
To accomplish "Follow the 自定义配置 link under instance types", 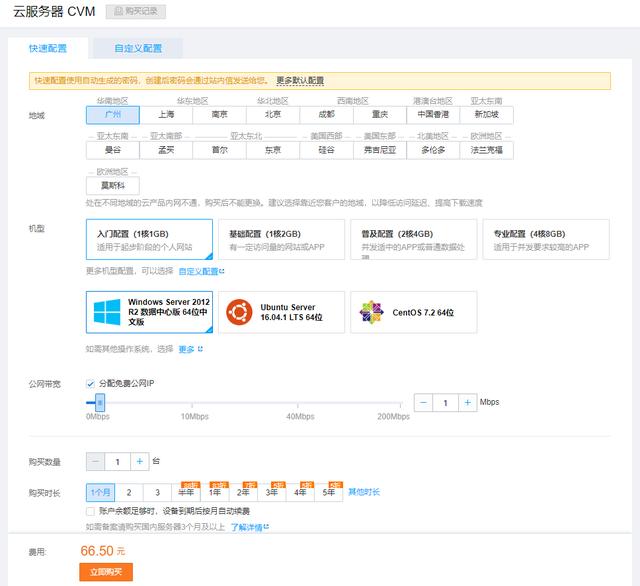I will [x=201, y=271].
